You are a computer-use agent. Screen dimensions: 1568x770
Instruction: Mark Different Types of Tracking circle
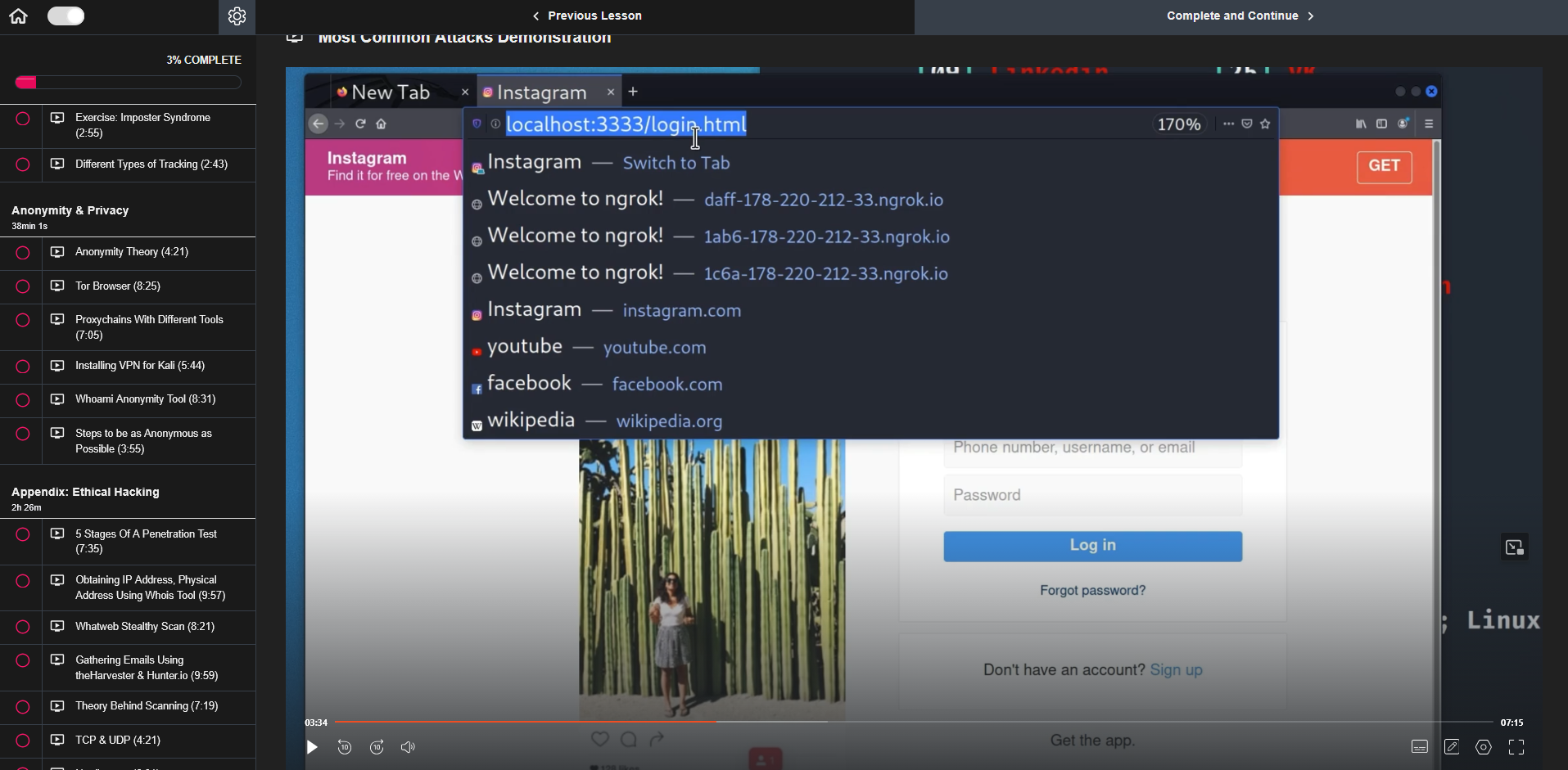click(23, 164)
